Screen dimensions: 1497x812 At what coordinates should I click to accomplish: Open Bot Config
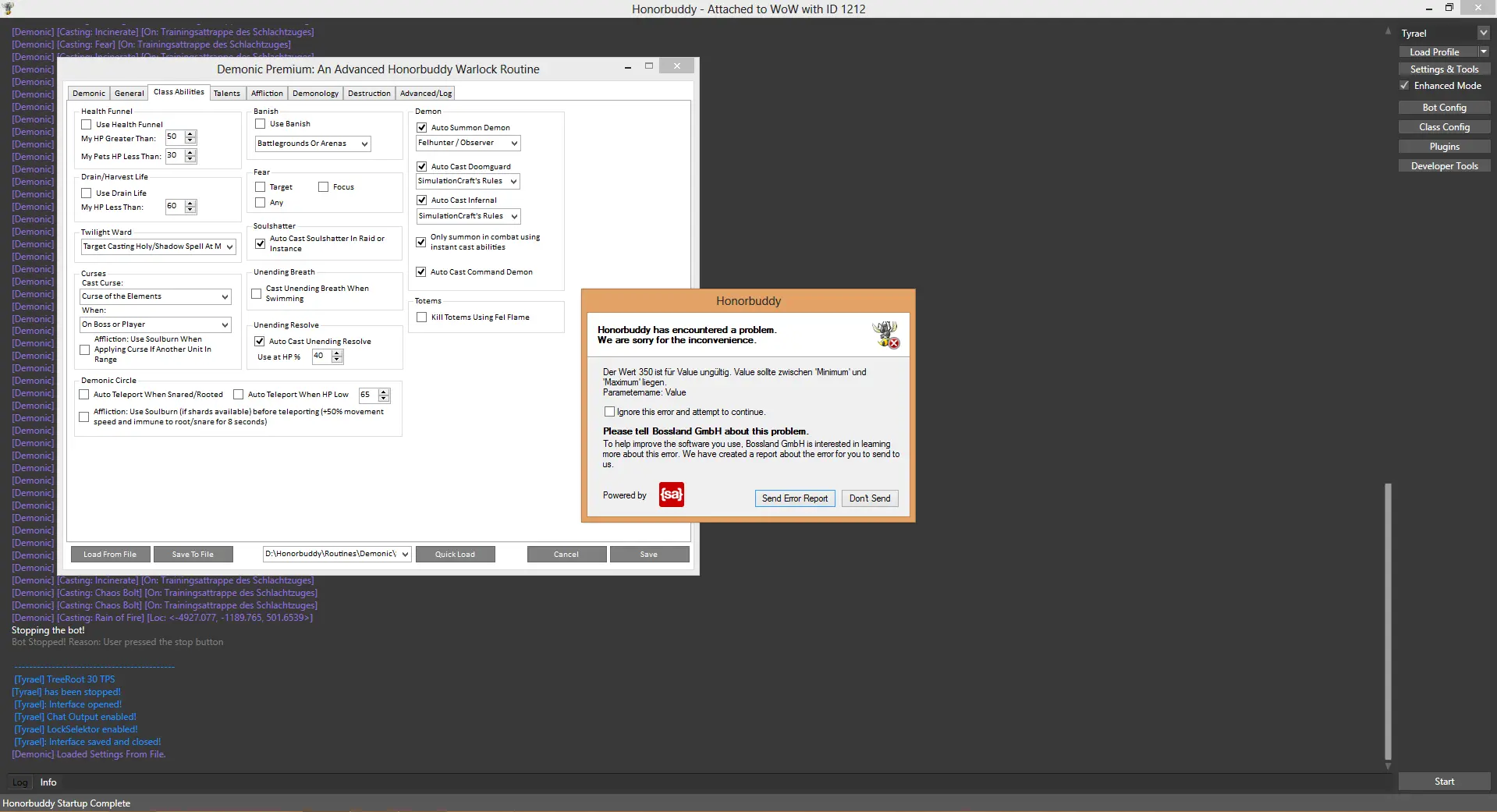(1444, 108)
